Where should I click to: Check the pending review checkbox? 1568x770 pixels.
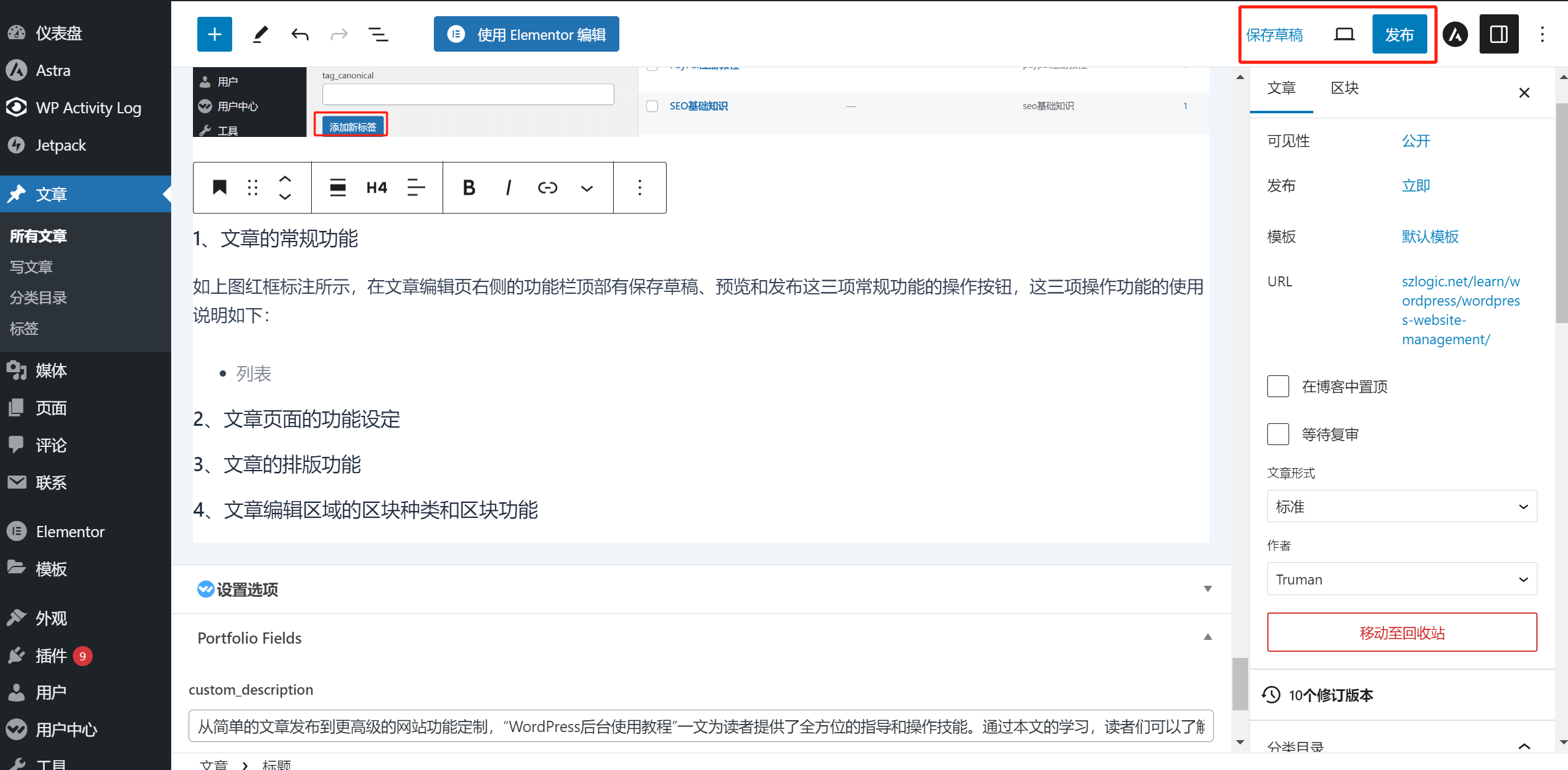point(1278,434)
